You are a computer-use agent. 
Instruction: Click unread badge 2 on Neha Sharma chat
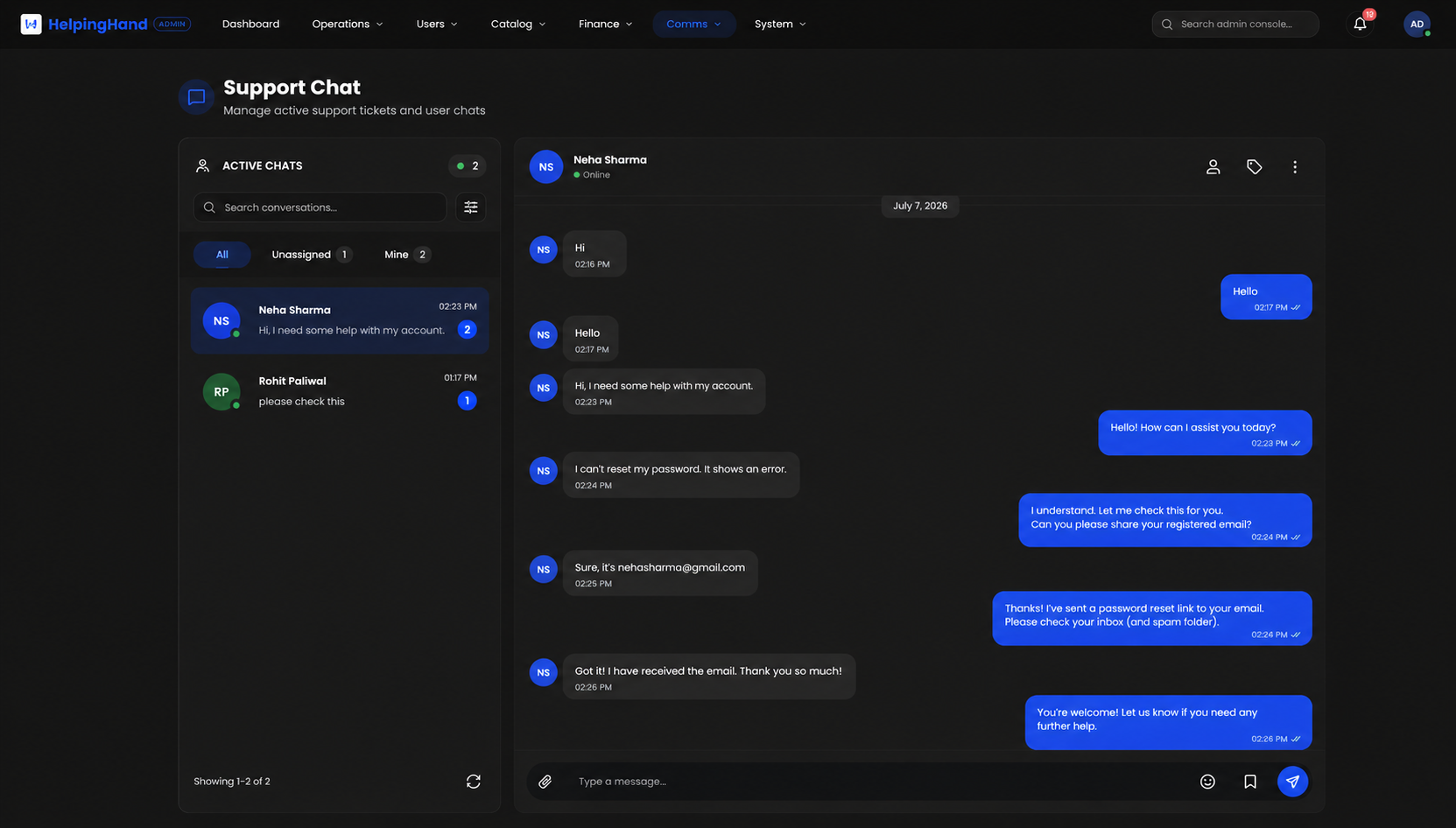click(x=468, y=330)
